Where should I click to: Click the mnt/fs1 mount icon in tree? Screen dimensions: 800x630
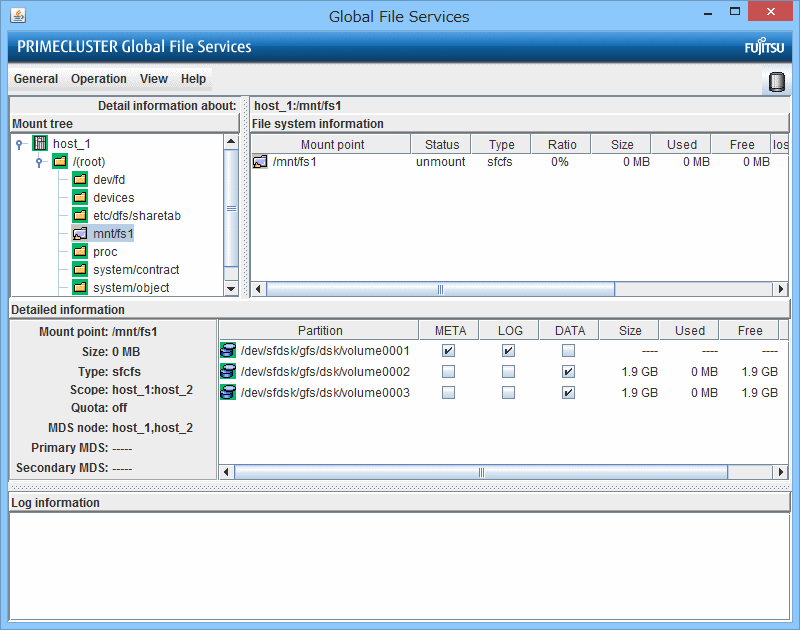point(80,234)
